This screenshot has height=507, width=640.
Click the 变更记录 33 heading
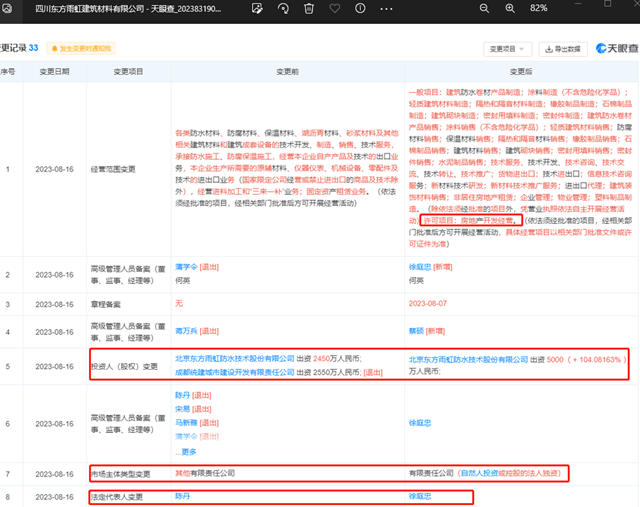[x=19, y=48]
